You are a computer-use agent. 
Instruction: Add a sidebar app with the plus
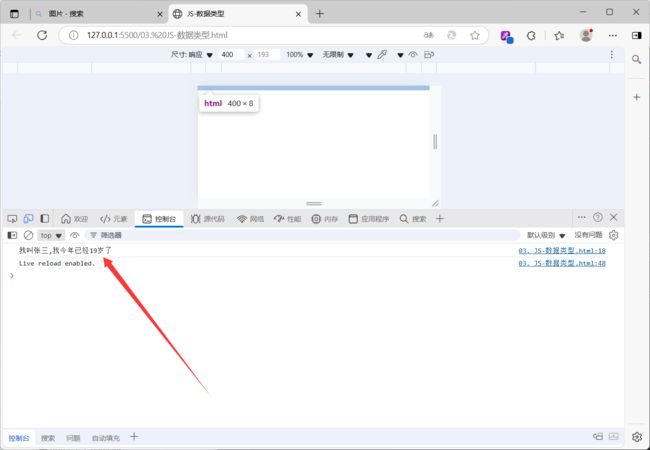636,97
